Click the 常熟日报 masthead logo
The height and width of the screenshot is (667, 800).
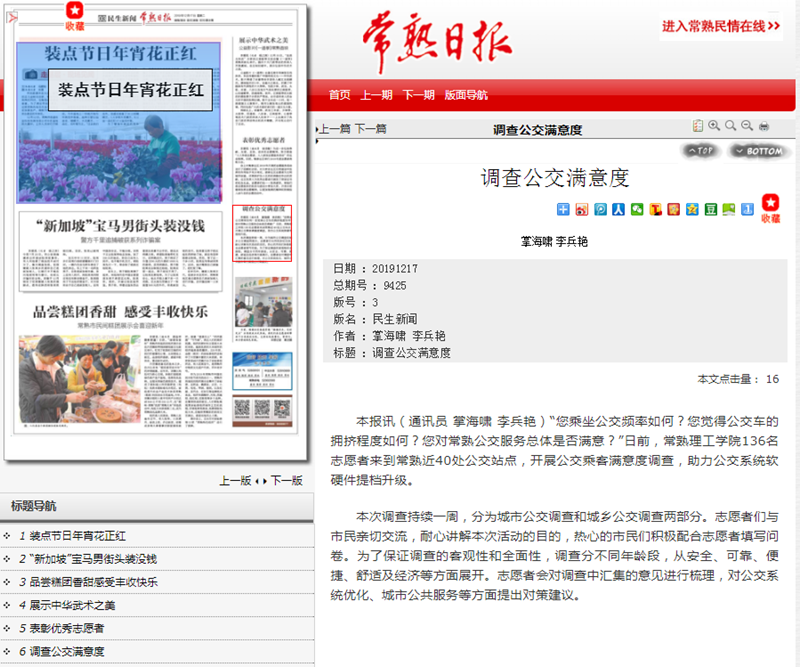coord(437,42)
